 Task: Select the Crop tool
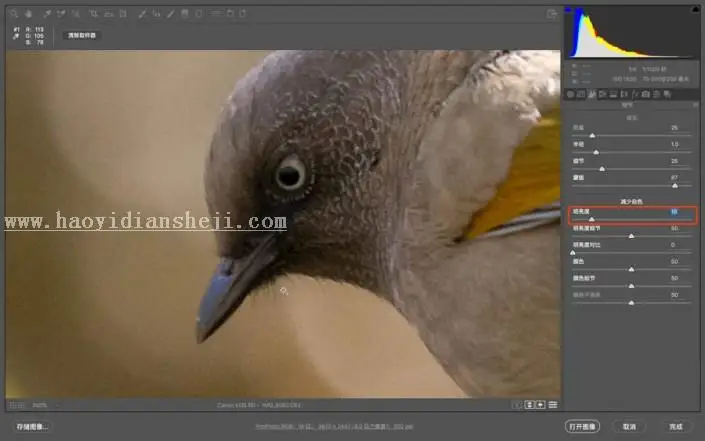pos(94,14)
